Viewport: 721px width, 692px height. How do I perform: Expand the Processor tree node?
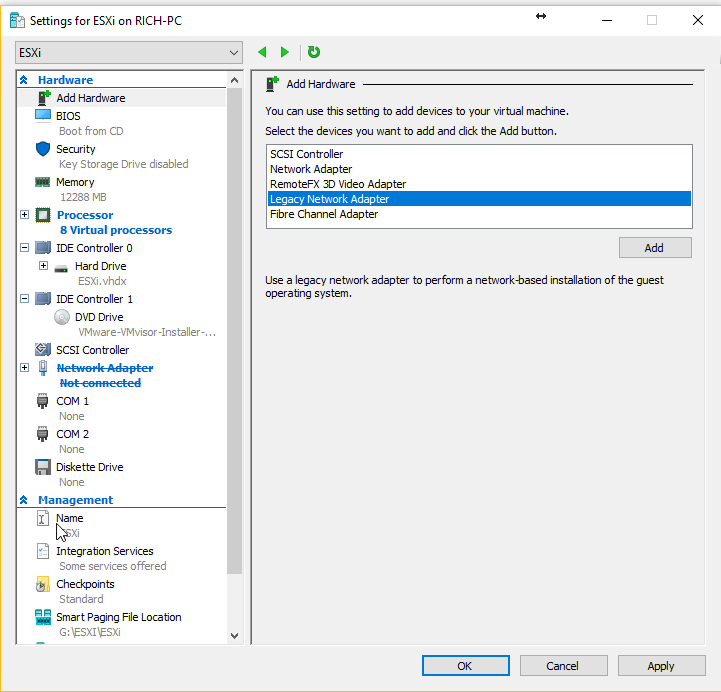point(24,215)
